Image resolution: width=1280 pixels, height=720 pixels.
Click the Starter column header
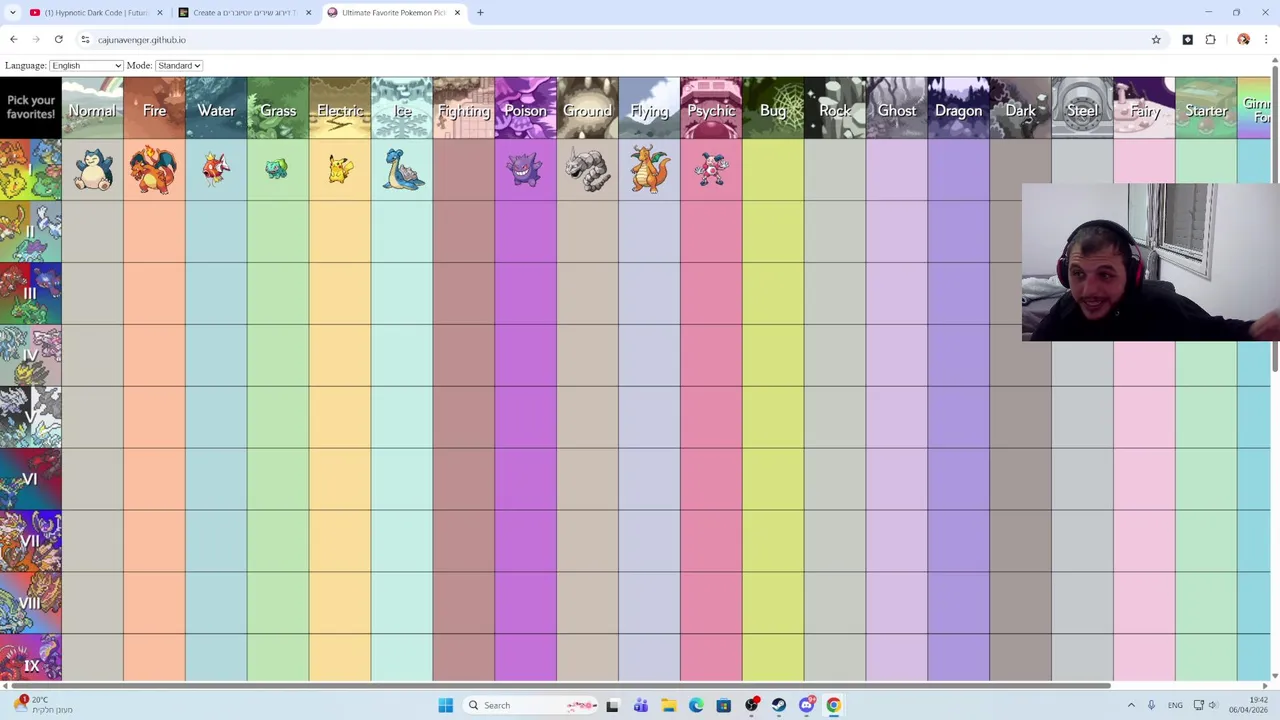click(x=1207, y=108)
